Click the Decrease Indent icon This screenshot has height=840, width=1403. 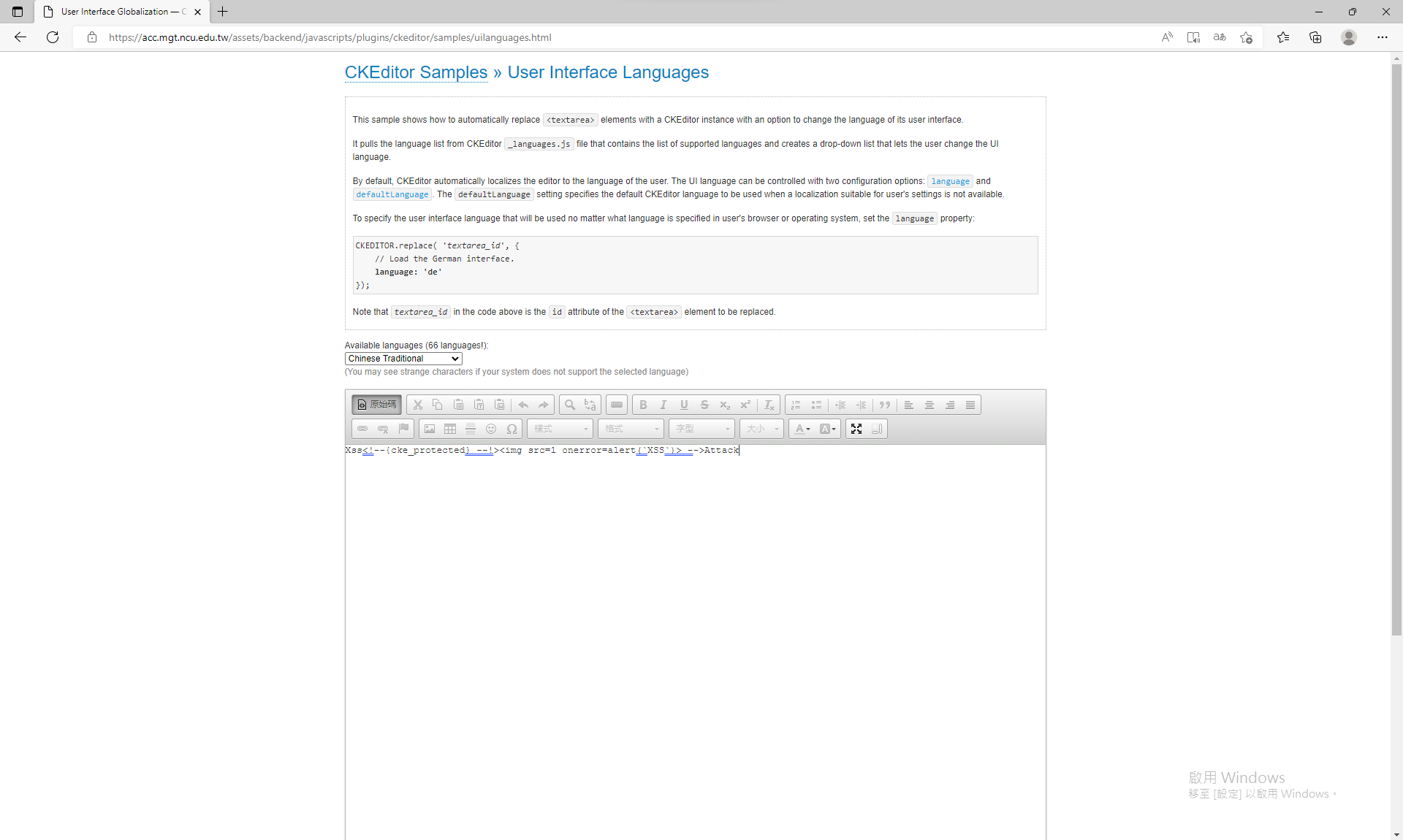point(840,405)
